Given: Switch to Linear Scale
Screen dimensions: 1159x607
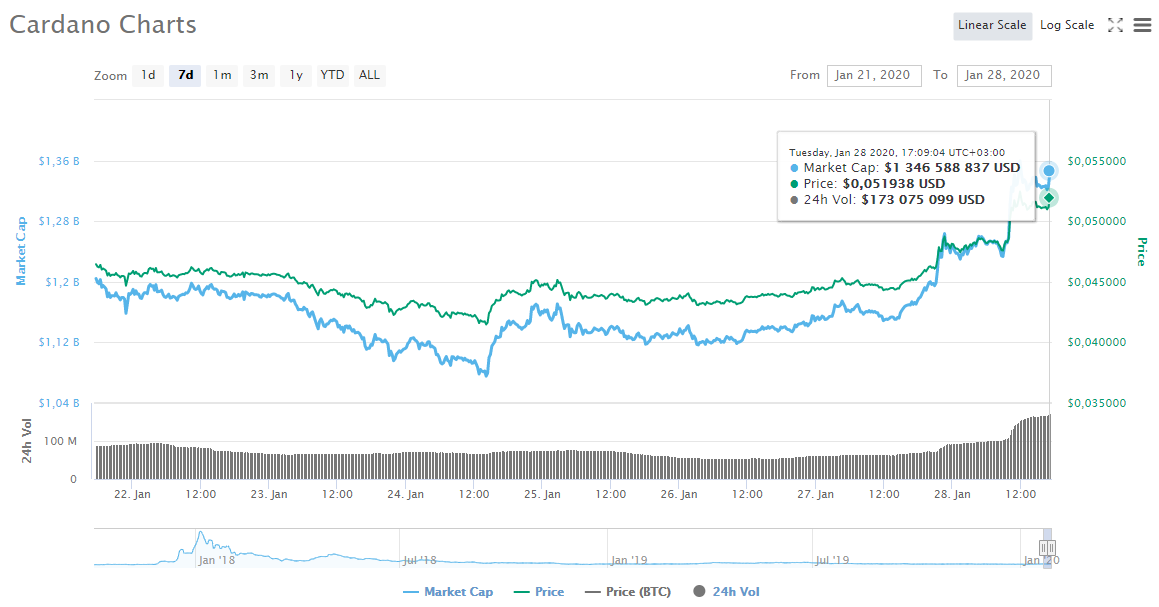Looking at the screenshot, I should [992, 25].
